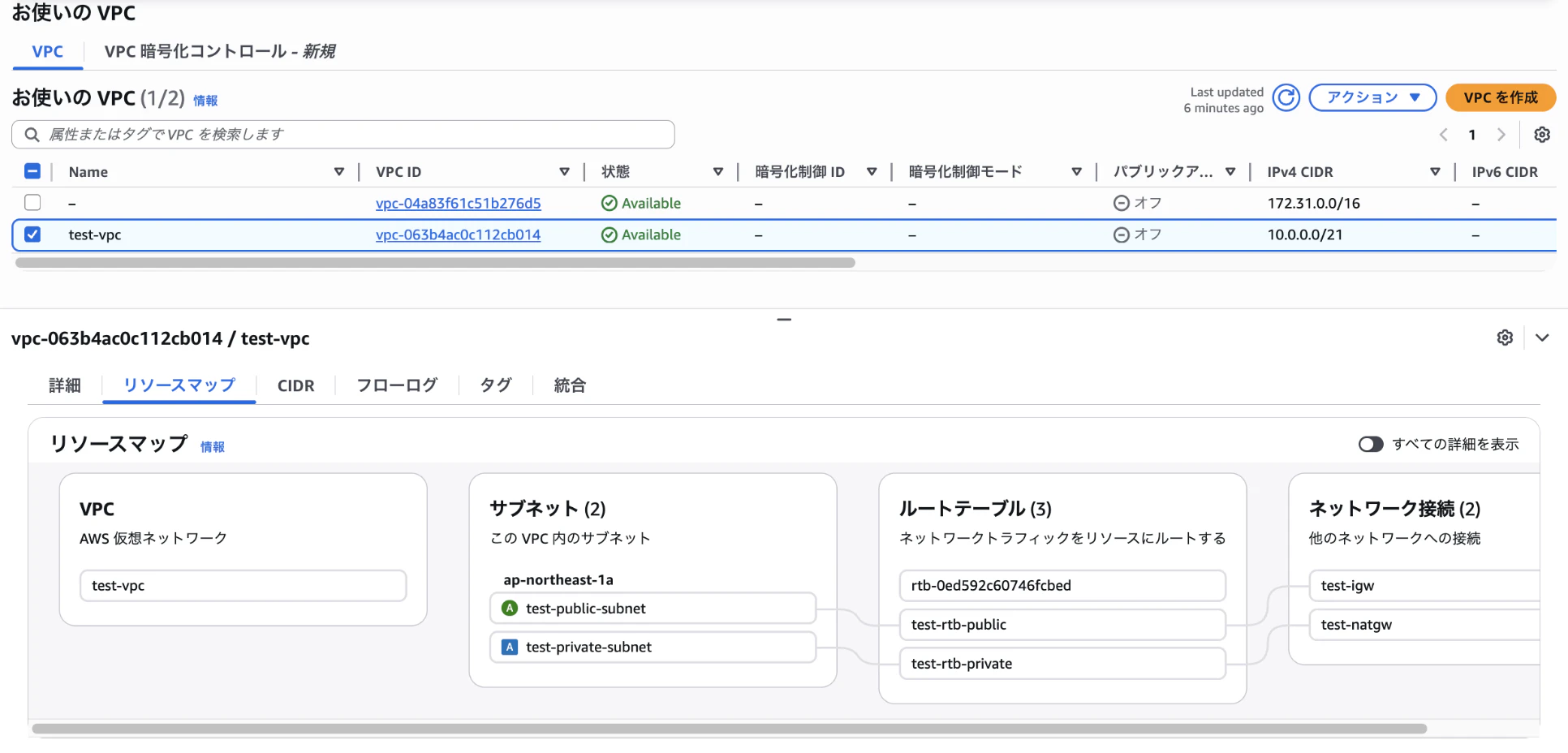Image resolution: width=1568 pixels, height=753 pixels.
Task: Check the unnamed VPC row checkbox
Action: click(32, 202)
